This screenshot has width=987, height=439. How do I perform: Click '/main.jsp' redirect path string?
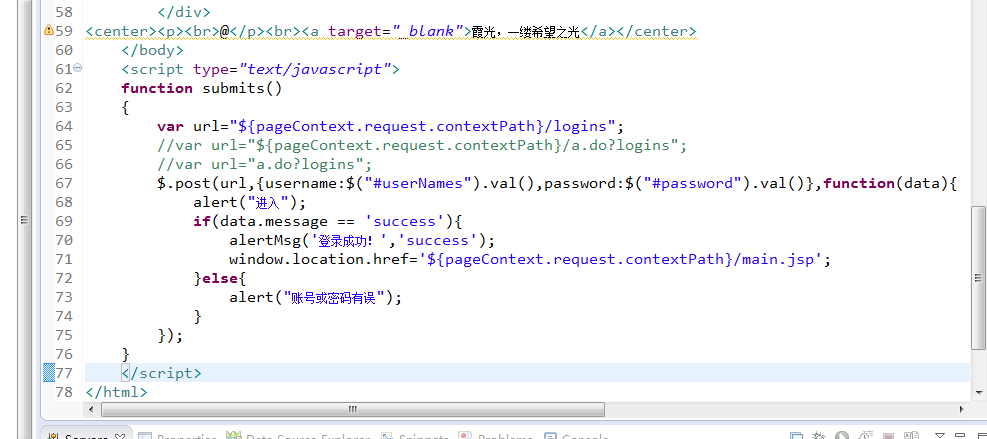(775, 259)
